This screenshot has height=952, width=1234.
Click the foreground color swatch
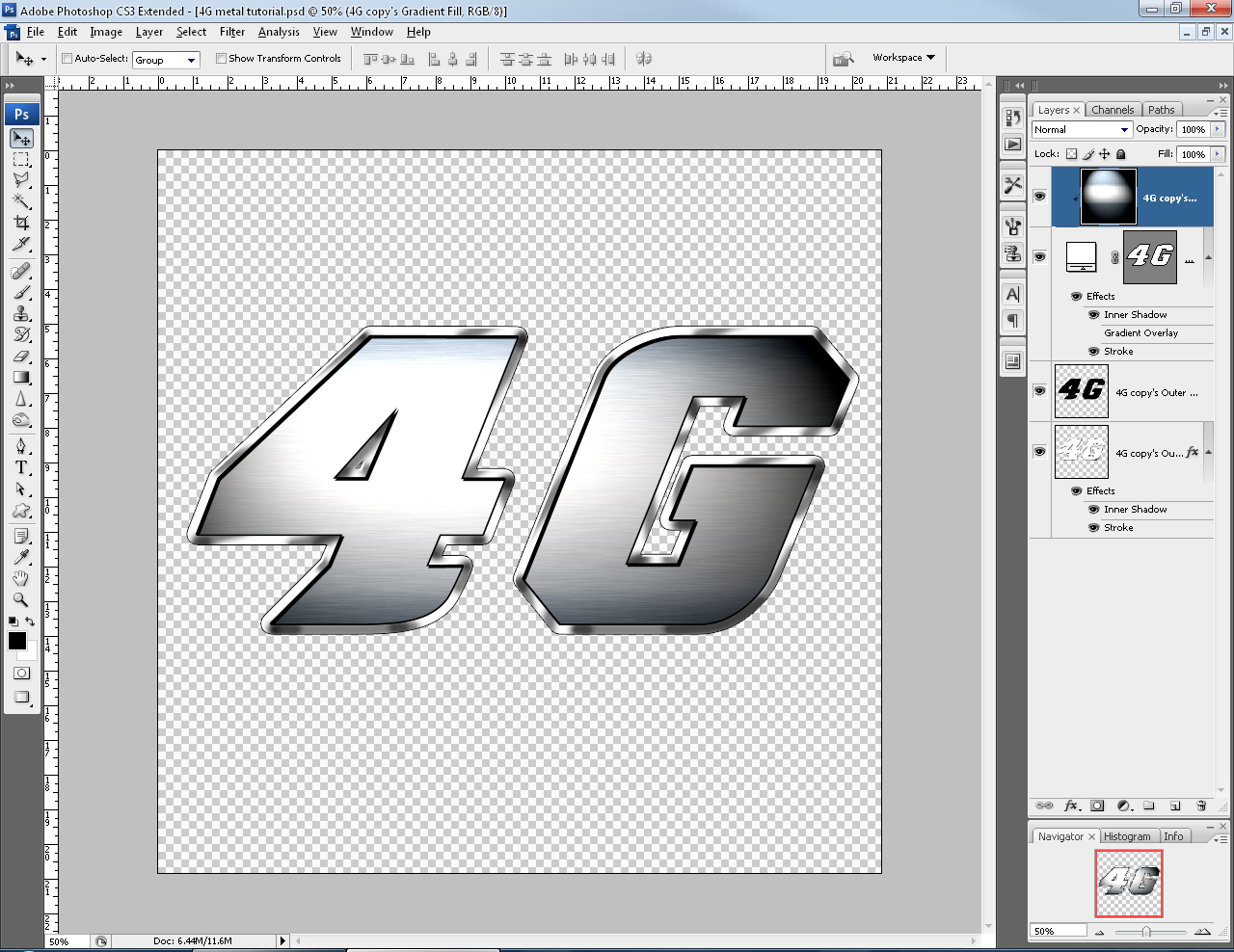(17, 641)
